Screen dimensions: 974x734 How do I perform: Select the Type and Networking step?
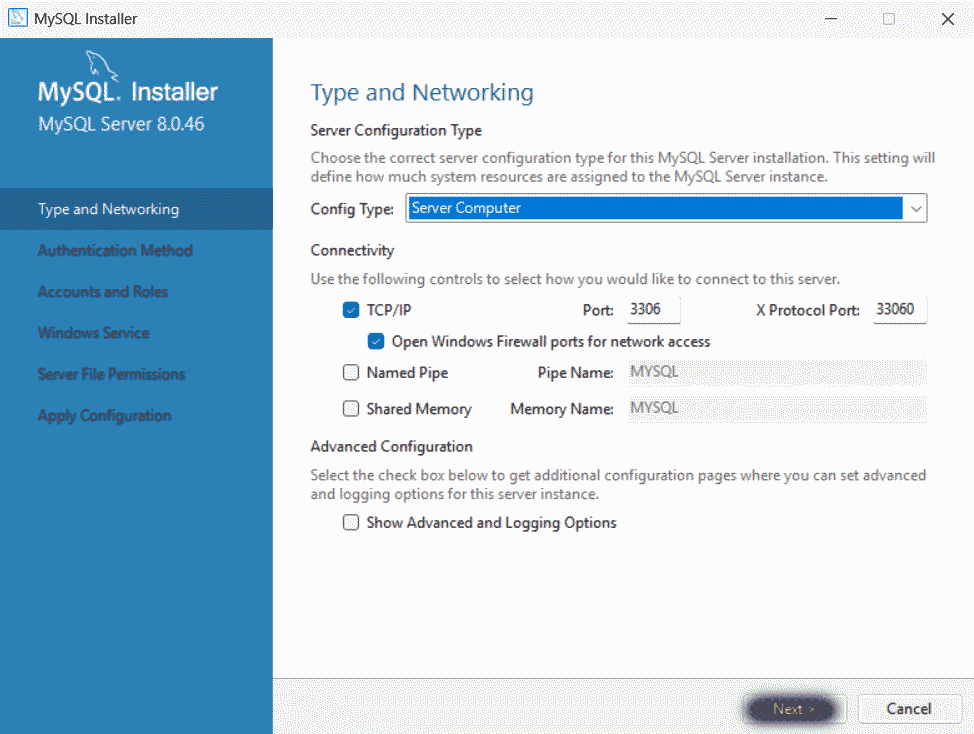pyautogui.click(x=136, y=209)
